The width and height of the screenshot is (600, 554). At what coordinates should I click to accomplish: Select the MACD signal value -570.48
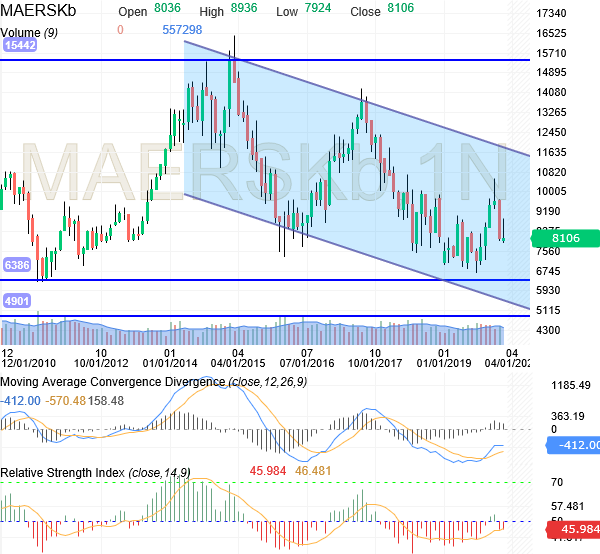click(65, 401)
